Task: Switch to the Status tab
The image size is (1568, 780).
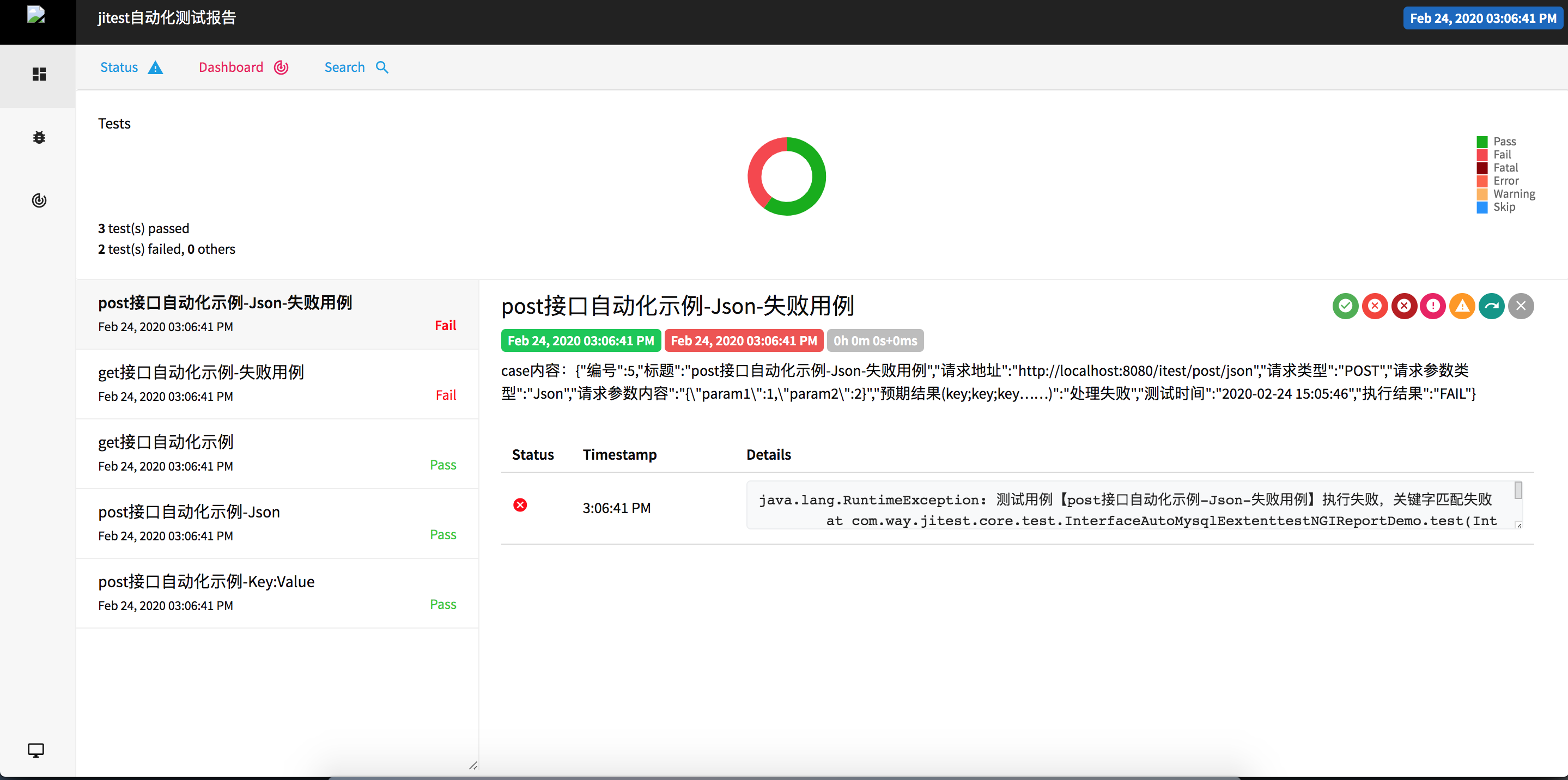Action: (119, 67)
